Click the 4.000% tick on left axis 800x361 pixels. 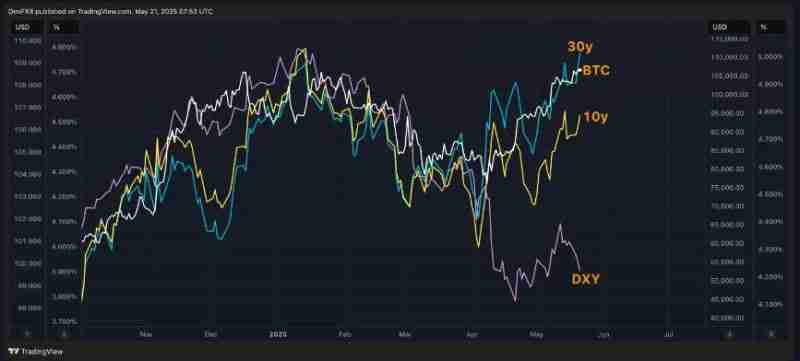(x=64, y=246)
